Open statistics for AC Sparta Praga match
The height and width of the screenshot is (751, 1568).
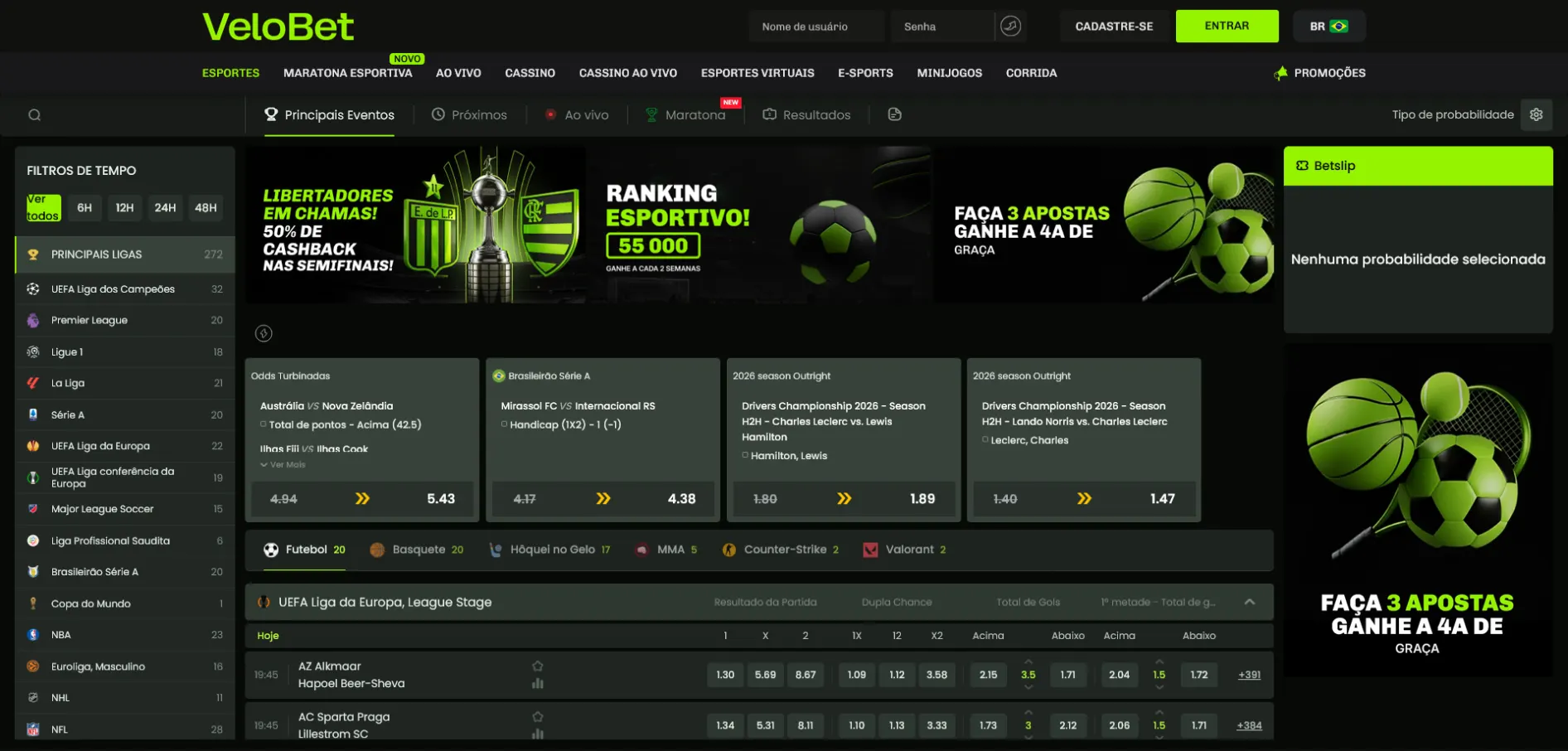538,734
